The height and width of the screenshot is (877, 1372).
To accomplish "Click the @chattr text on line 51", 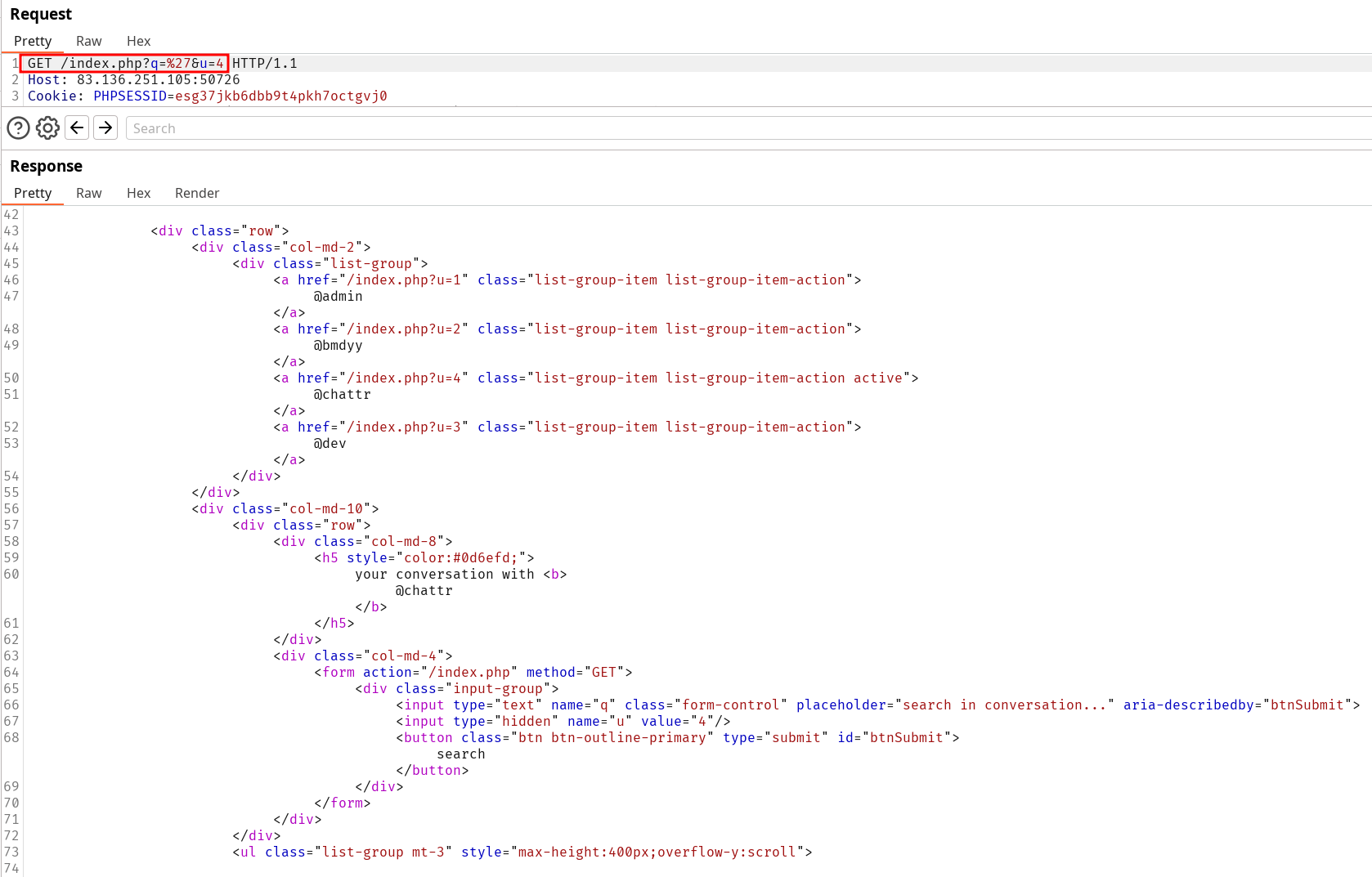I will [x=342, y=394].
